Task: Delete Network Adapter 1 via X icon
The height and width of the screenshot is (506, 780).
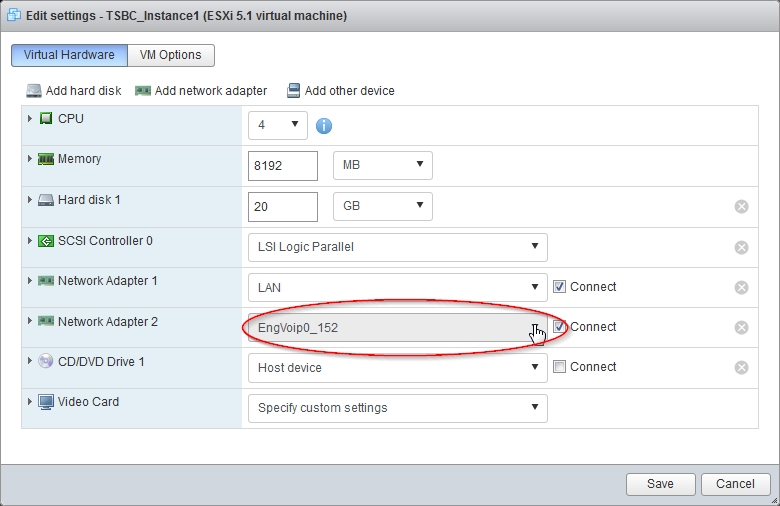Action: (x=741, y=287)
